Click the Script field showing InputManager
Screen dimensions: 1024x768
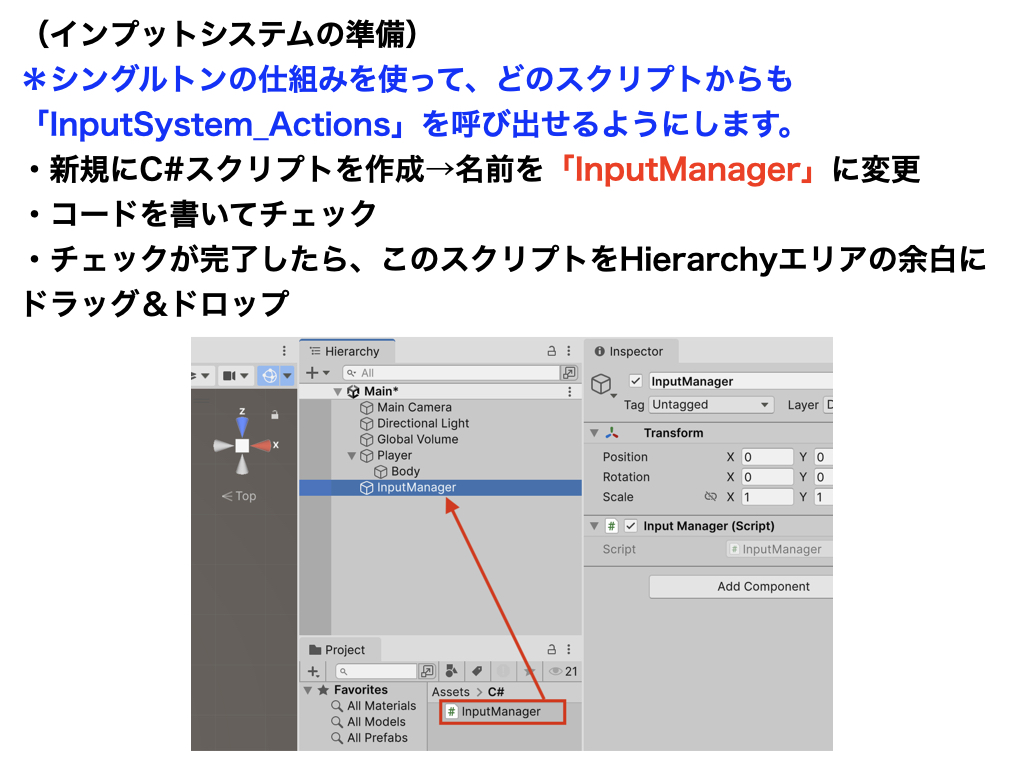click(779, 549)
